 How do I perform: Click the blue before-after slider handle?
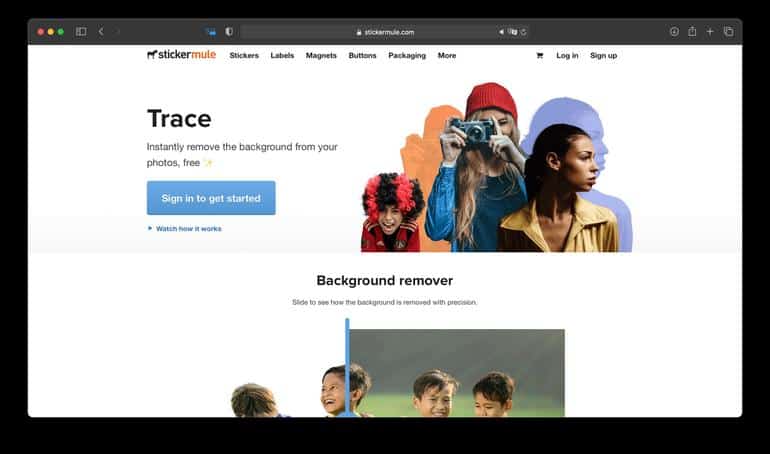[347, 366]
